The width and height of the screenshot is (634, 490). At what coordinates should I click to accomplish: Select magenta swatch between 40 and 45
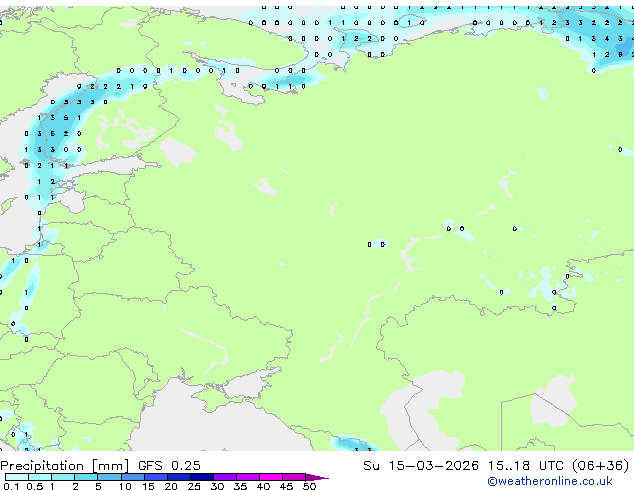click(x=271, y=477)
